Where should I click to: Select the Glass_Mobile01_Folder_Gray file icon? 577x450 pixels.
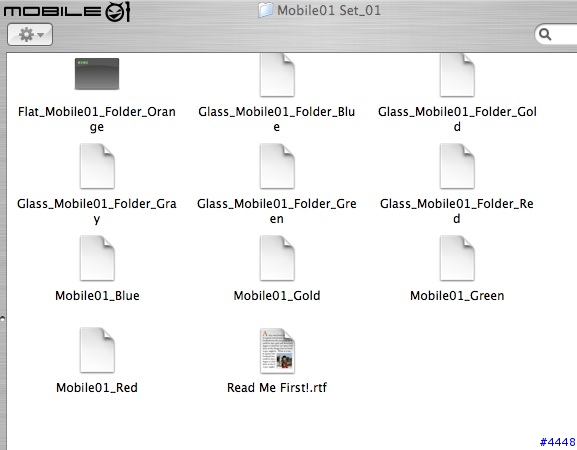pyautogui.click(x=97, y=166)
